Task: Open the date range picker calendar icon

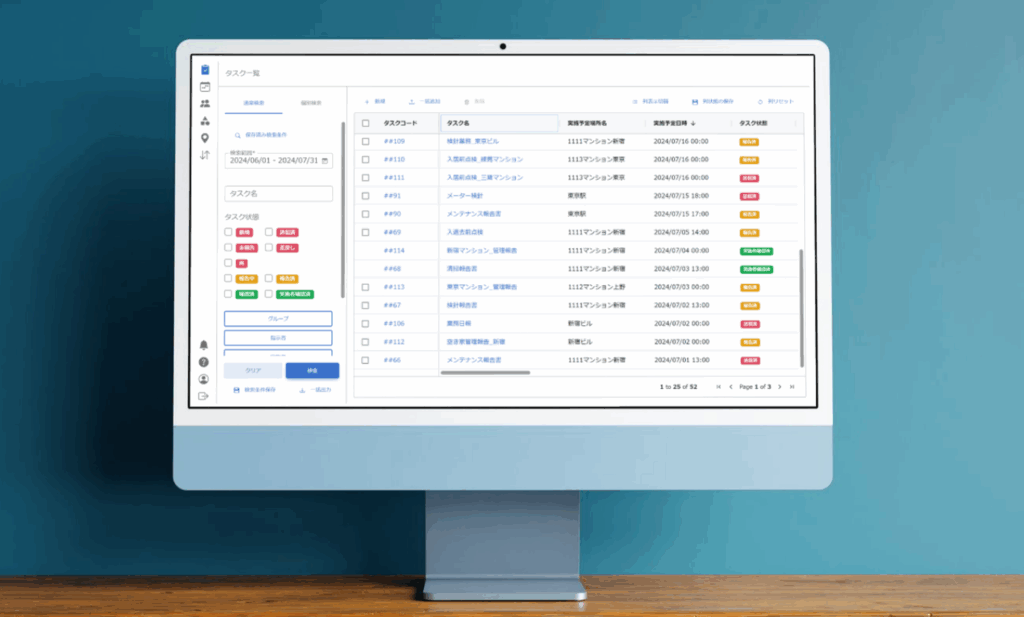Action: pos(325,160)
